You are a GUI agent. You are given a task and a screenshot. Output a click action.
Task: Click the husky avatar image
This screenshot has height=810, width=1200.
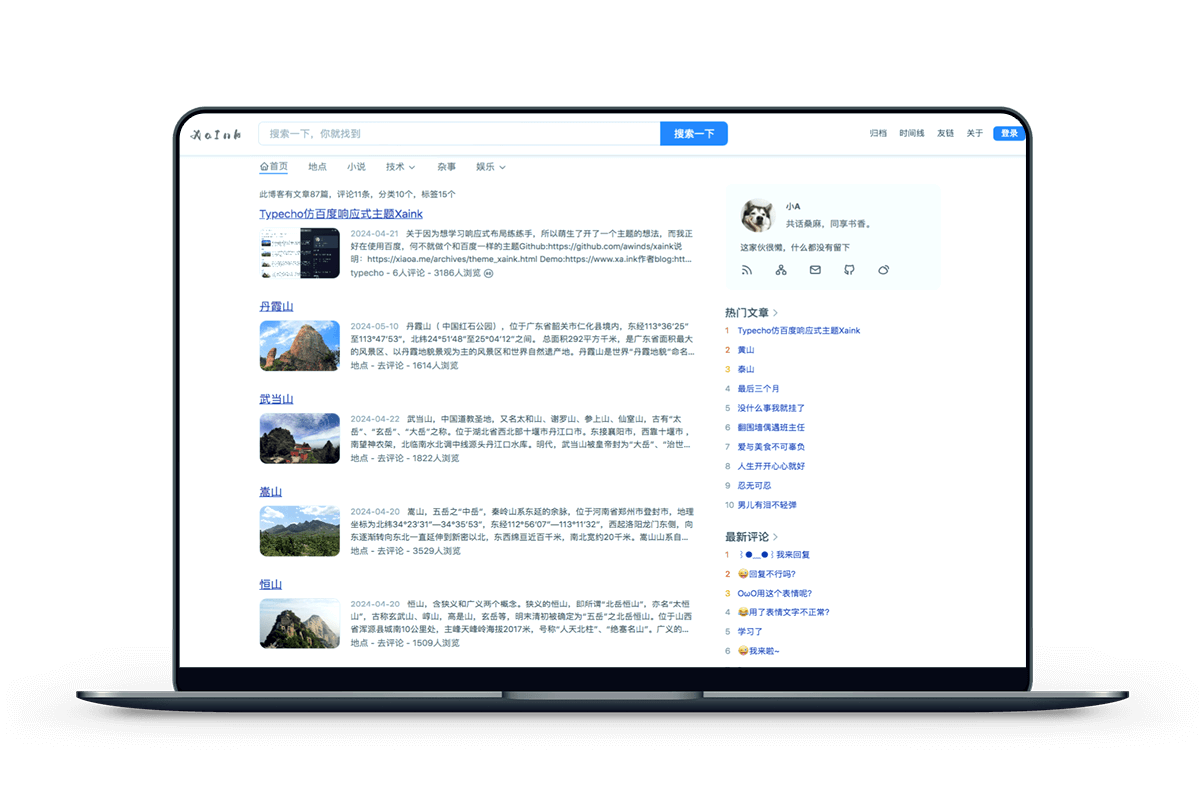(x=757, y=216)
